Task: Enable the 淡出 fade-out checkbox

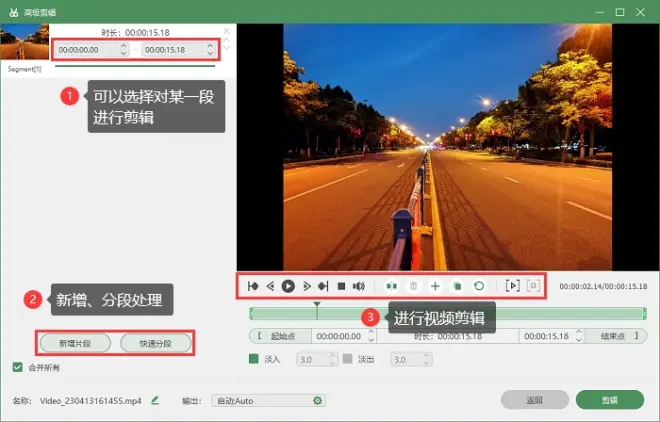Action: pos(348,359)
